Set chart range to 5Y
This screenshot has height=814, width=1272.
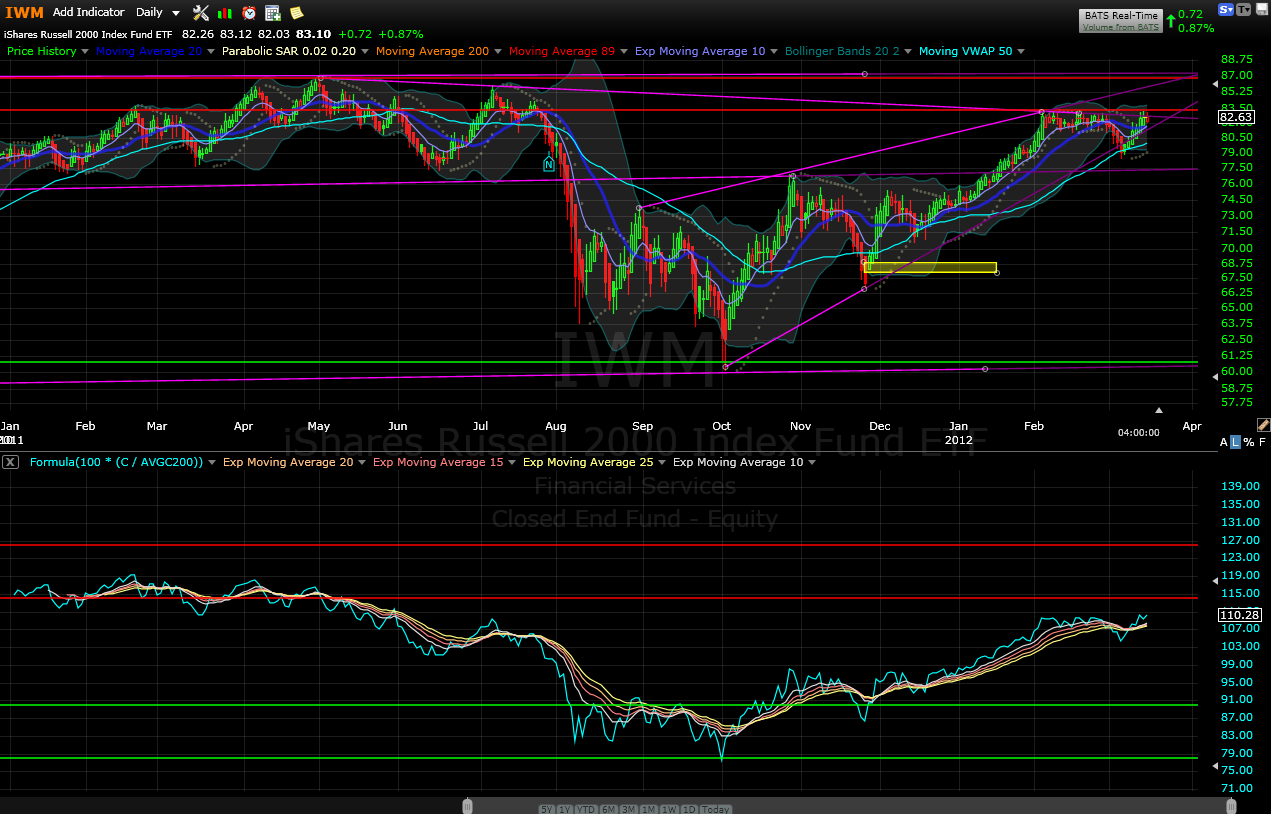[547, 809]
